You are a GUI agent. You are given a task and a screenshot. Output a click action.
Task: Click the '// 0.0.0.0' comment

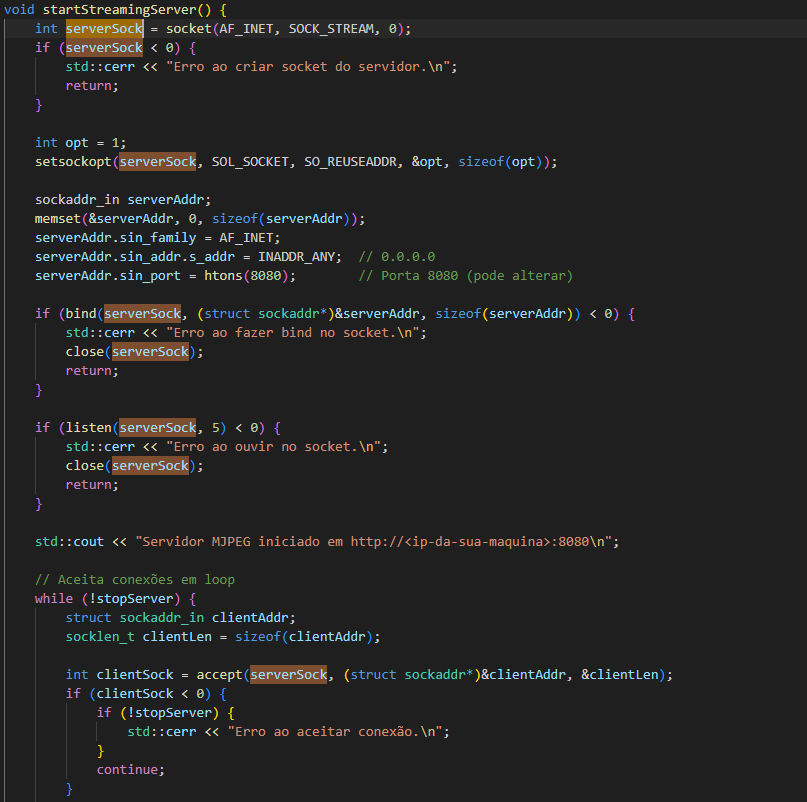click(x=396, y=256)
